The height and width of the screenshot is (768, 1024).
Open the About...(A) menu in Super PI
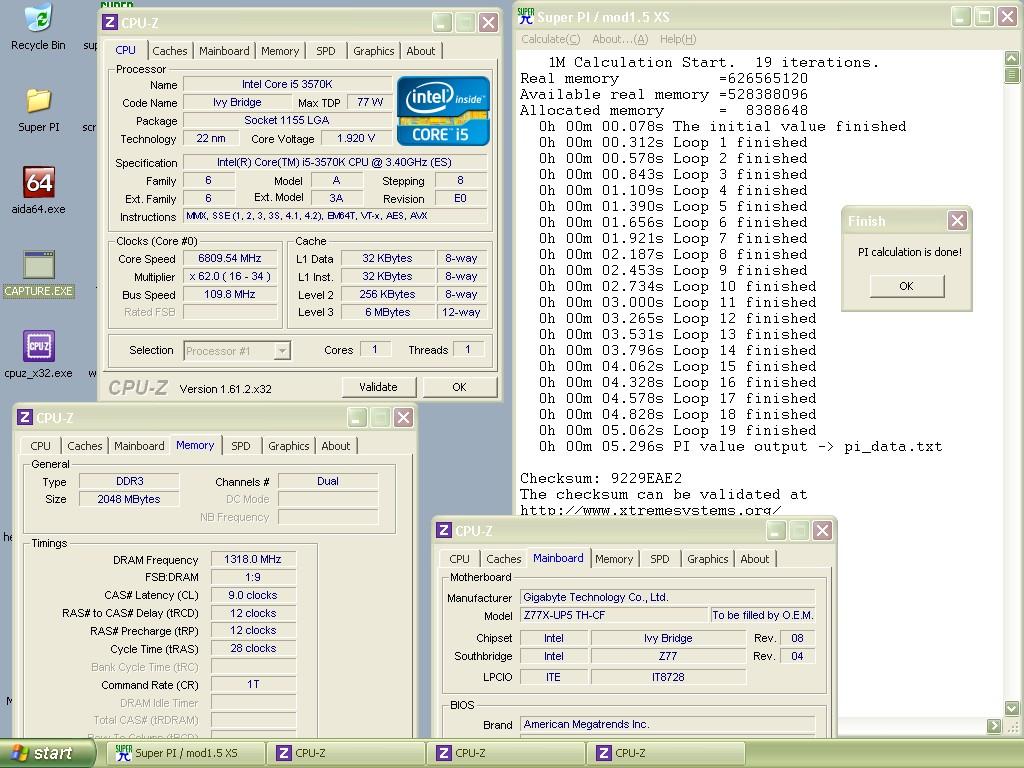point(620,39)
